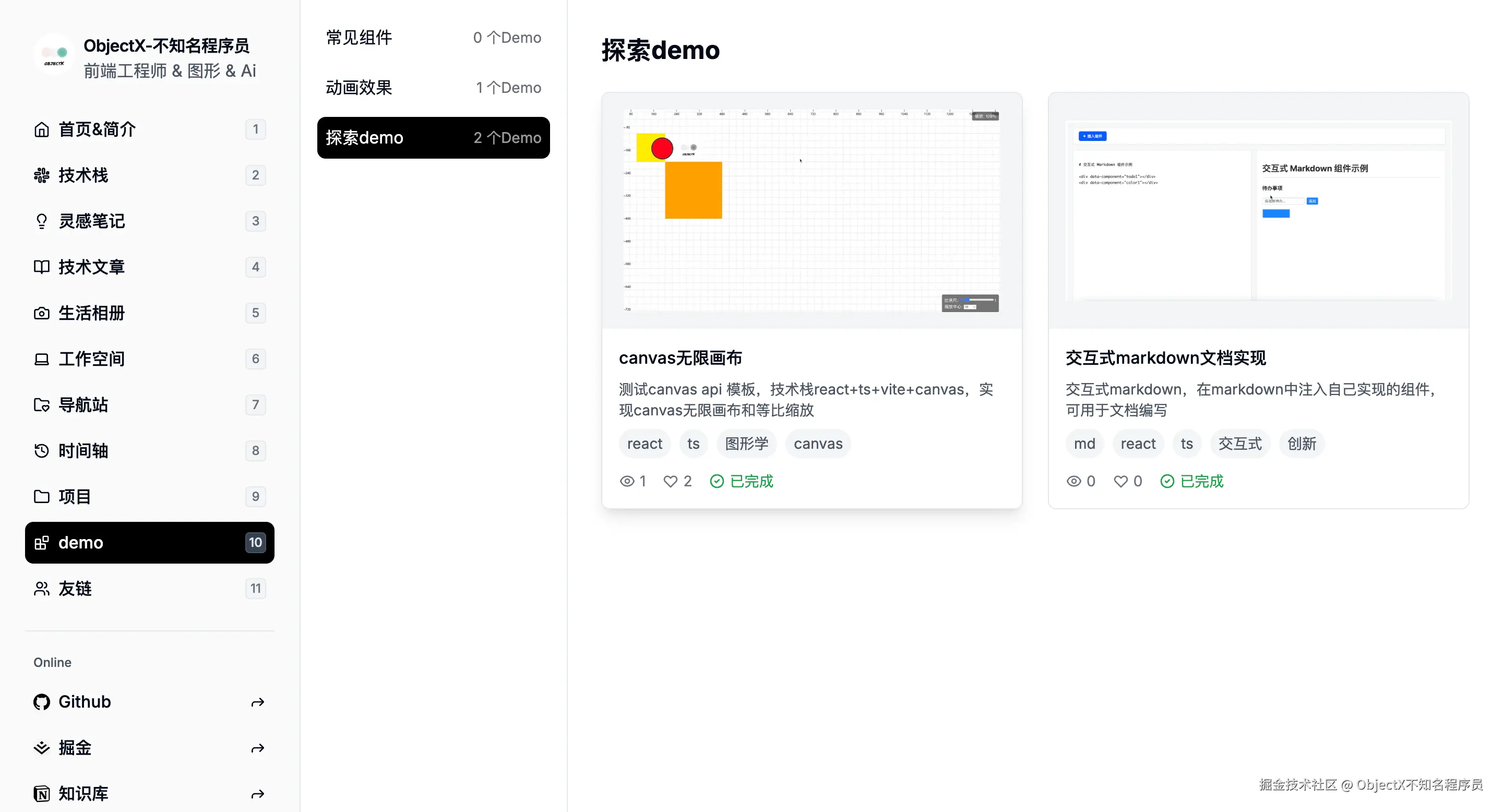Click the Notion icon beside 知识库
This screenshot has height=812, width=1503.
pos(41,794)
